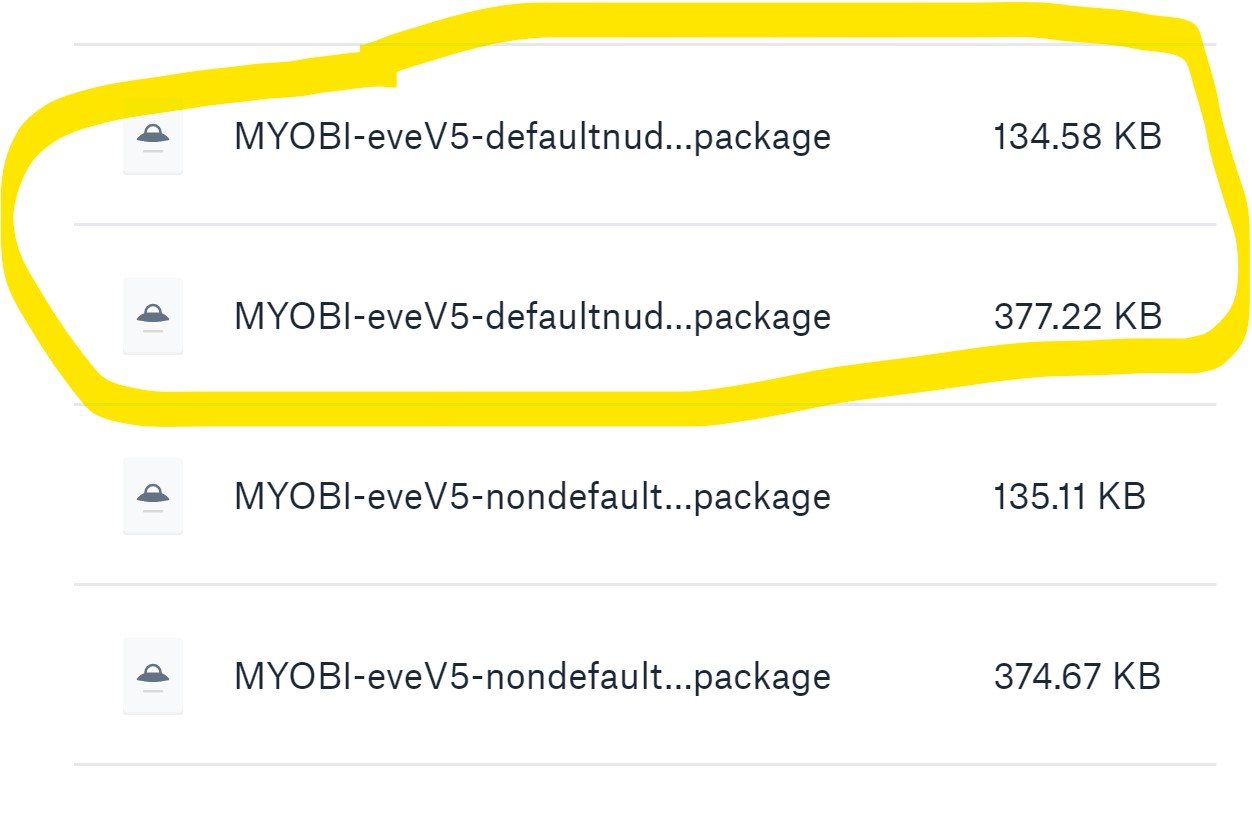1252x820 pixels.
Task: Select blank space between name and 135.11 KB
Action: click(912, 497)
